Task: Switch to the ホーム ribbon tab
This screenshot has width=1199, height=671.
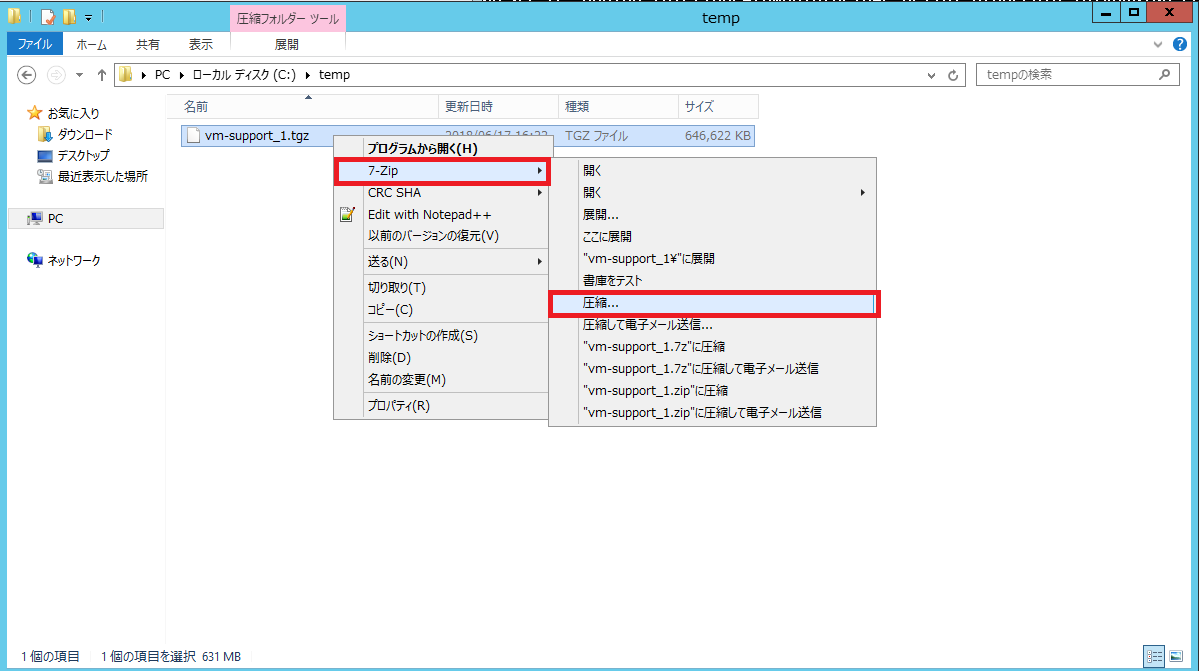Action: pos(91,44)
